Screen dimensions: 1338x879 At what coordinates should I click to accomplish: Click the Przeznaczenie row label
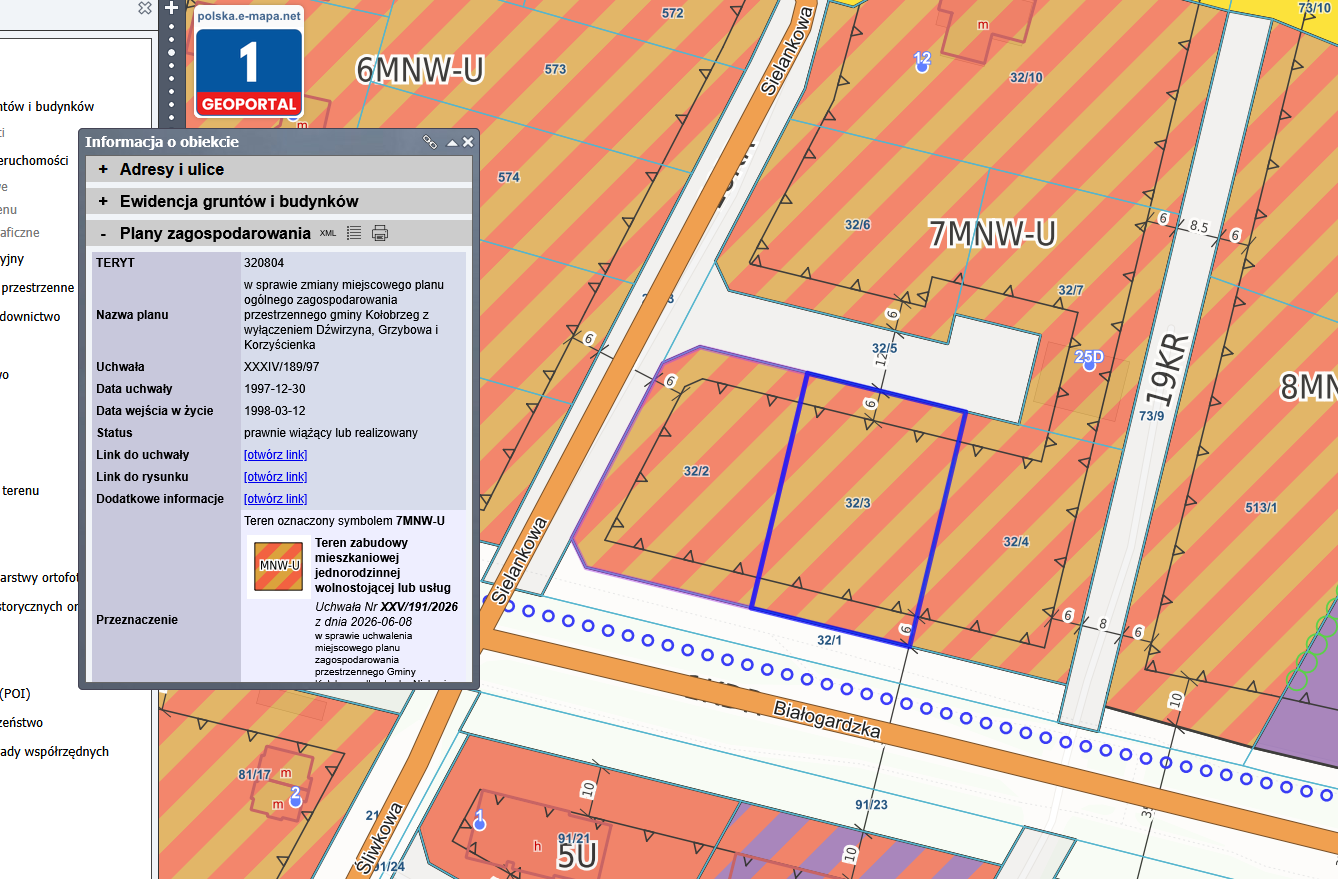pos(137,620)
